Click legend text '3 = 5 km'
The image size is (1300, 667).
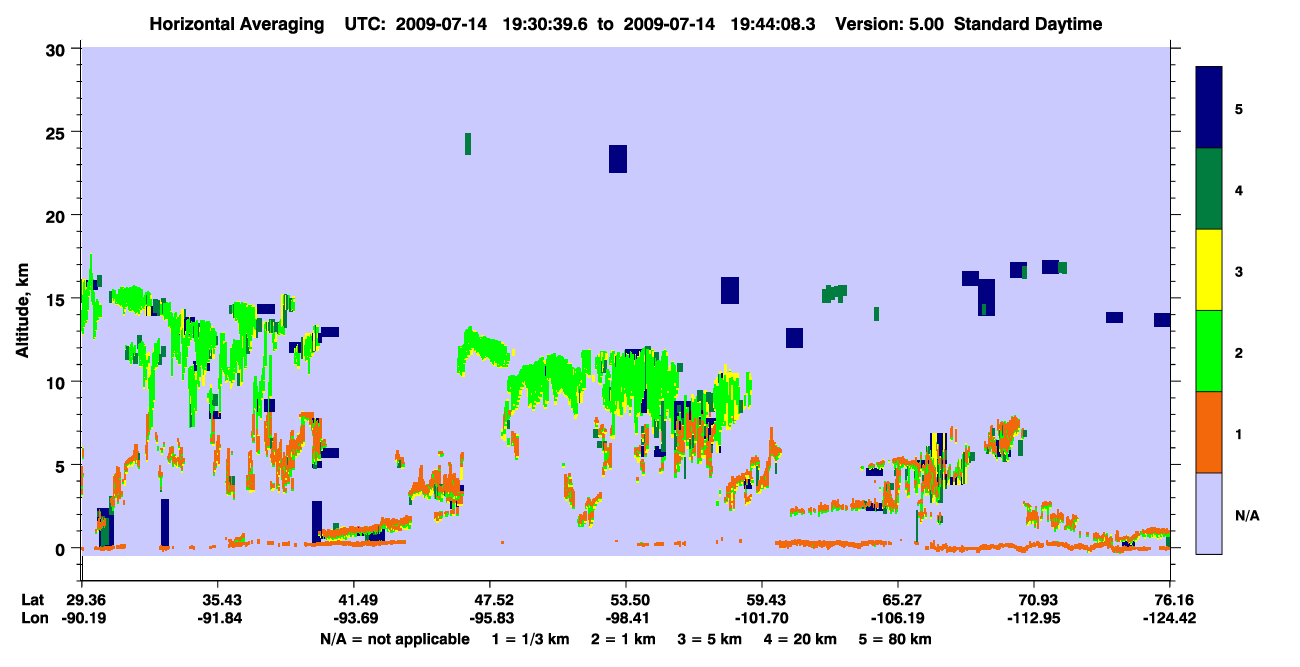[x=709, y=639]
